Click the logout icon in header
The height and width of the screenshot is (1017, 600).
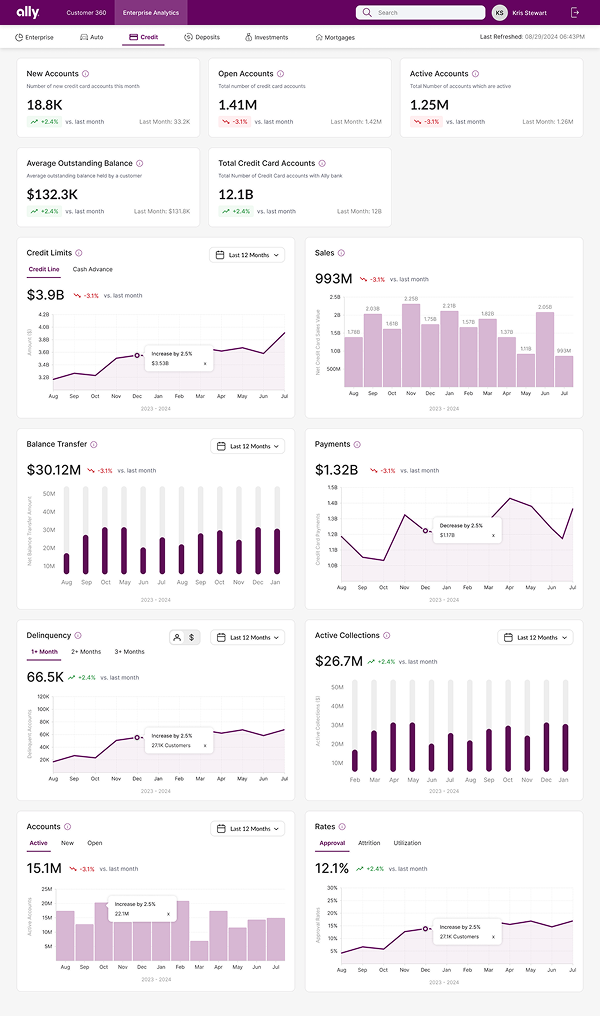tap(575, 12)
